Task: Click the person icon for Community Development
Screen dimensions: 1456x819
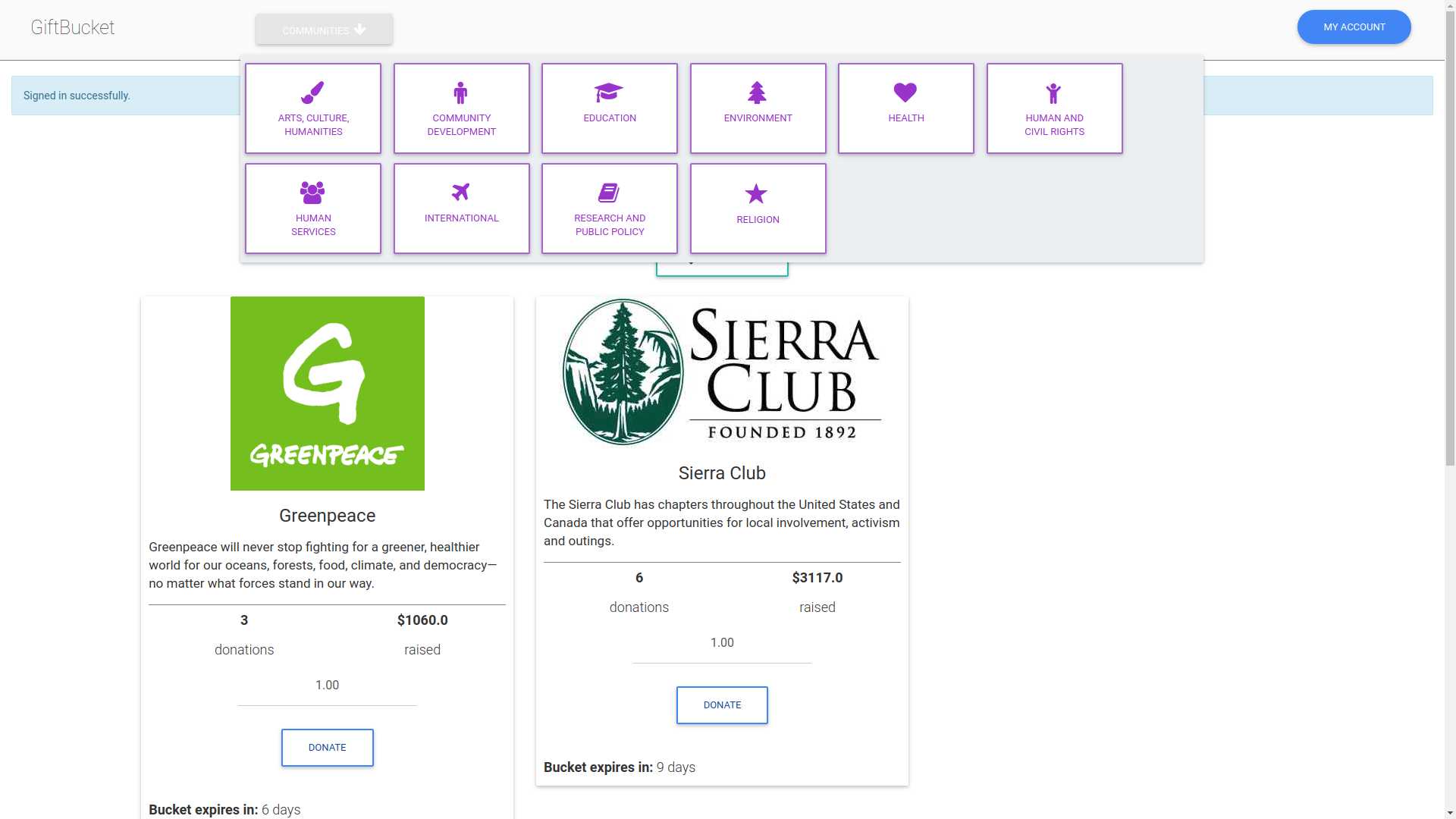Action: tap(460, 93)
